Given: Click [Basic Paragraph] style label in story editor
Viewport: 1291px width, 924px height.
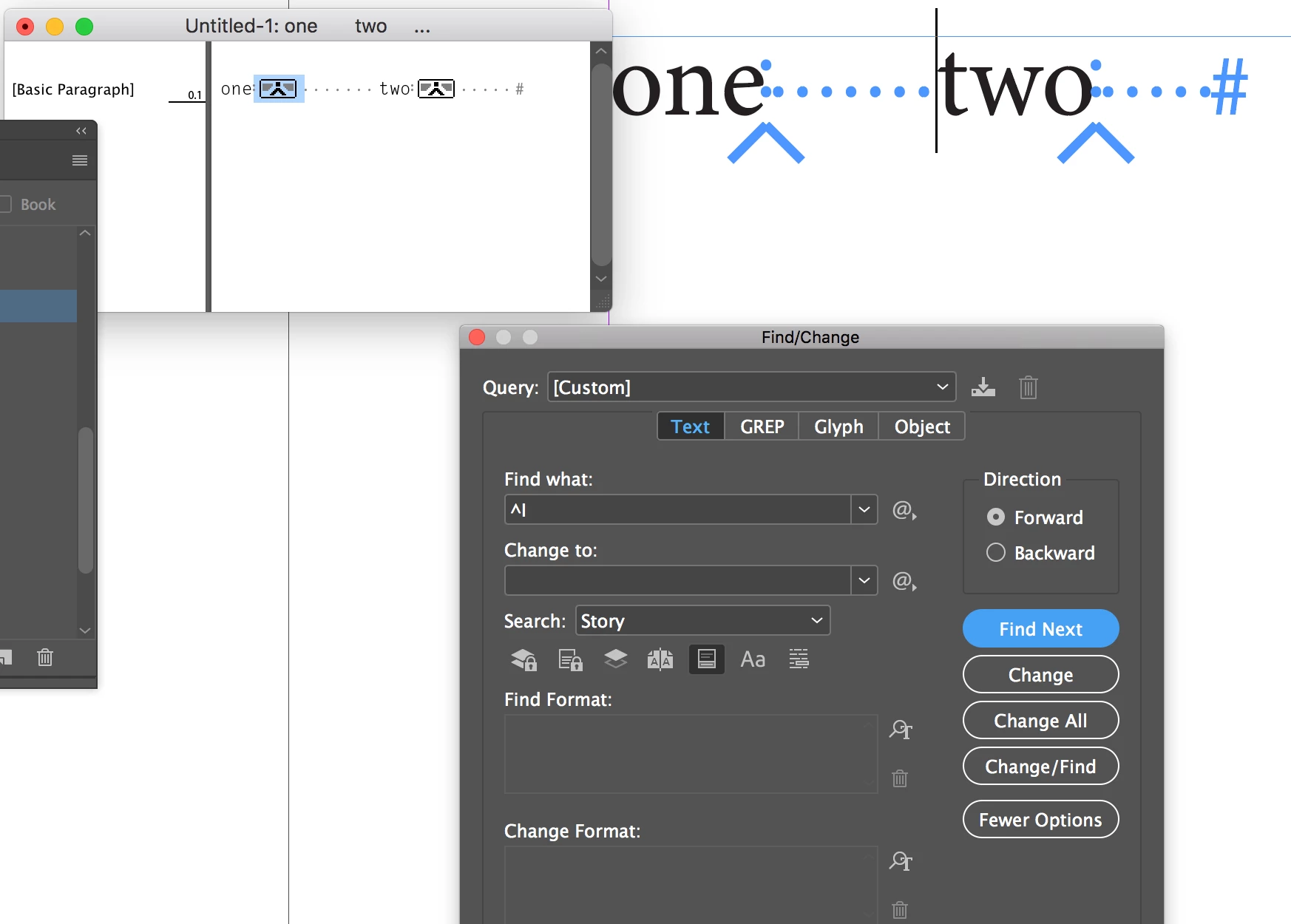Looking at the screenshot, I should 73,89.
